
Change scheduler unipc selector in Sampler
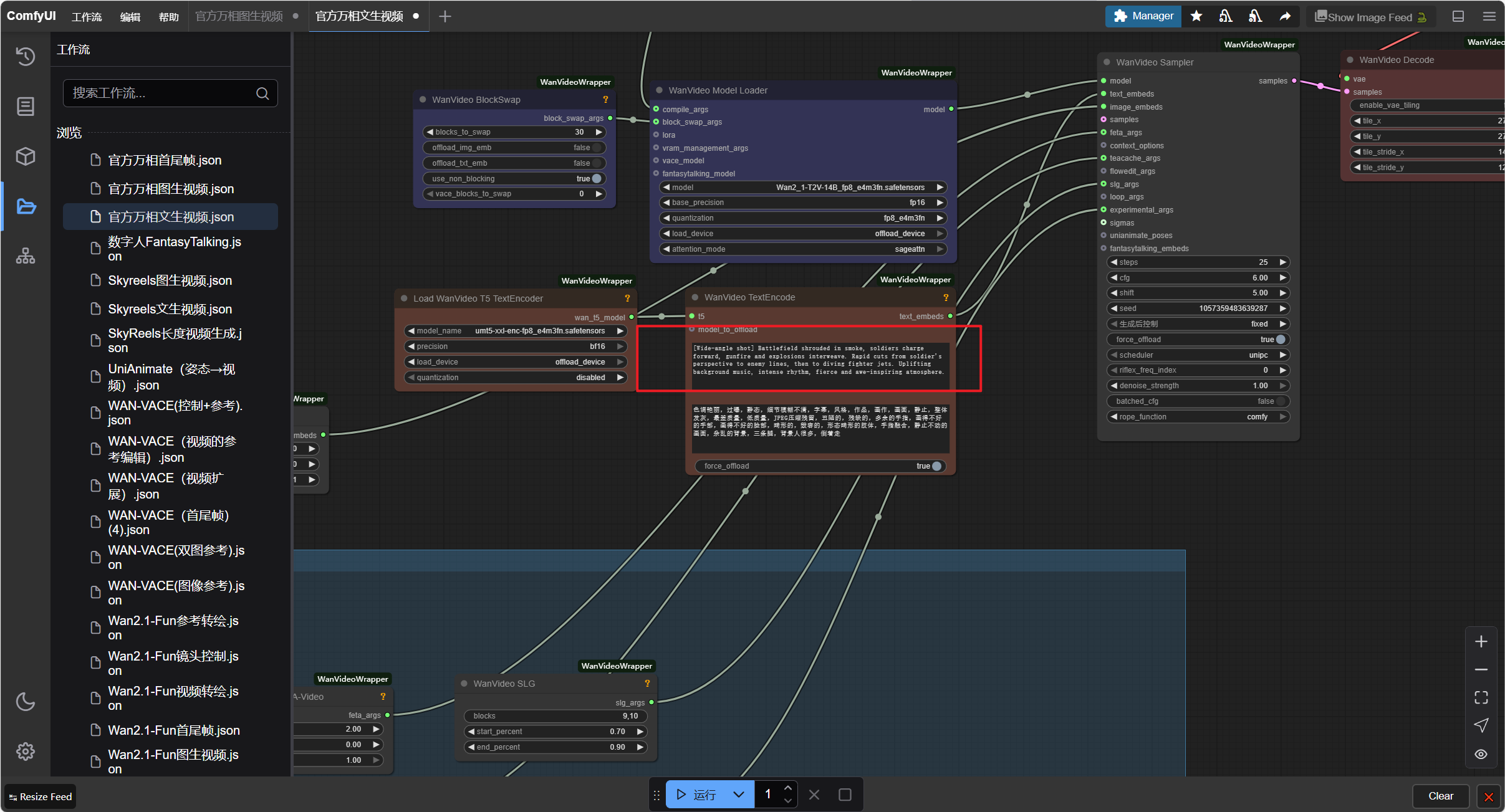point(1198,355)
